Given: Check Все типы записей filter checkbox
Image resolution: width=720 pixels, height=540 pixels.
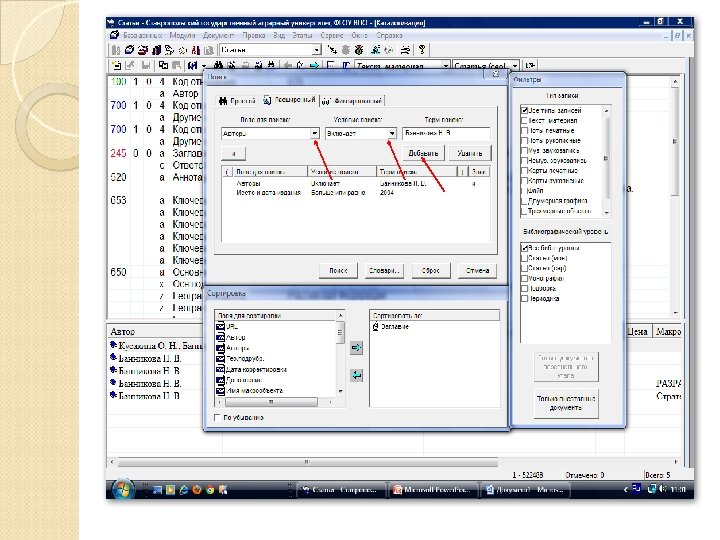Looking at the screenshot, I should pos(524,110).
